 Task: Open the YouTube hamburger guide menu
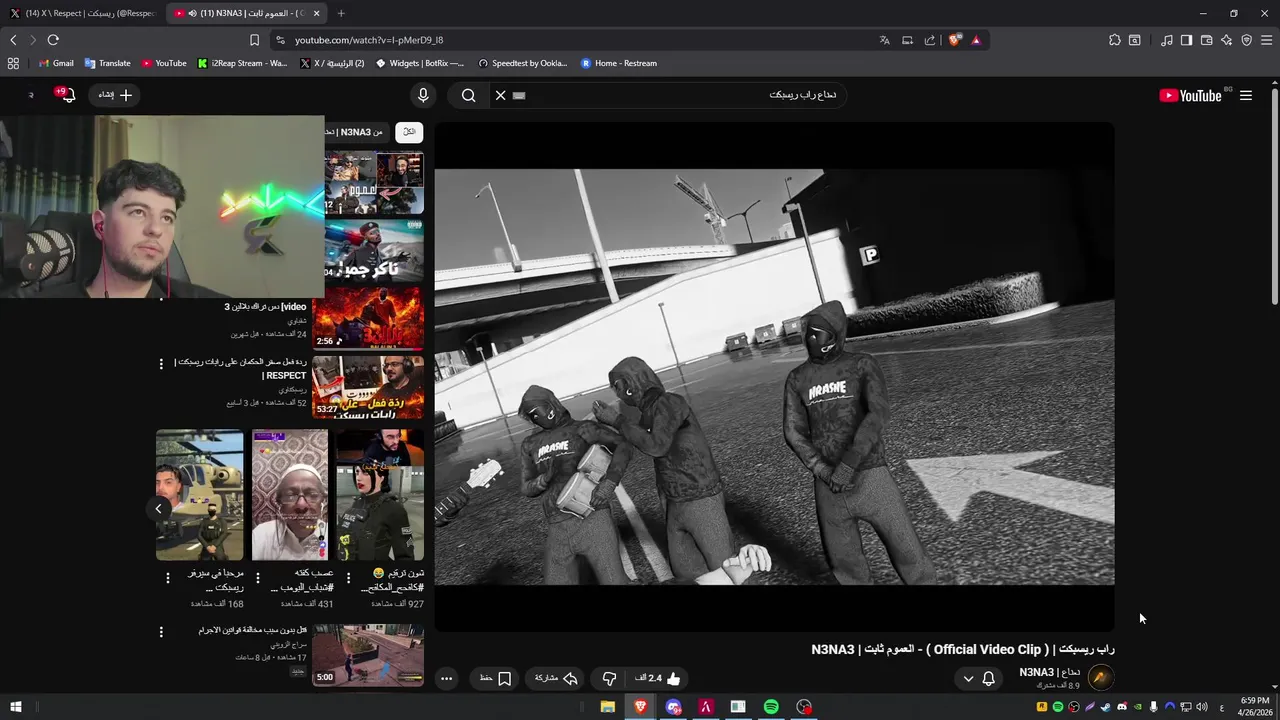(1246, 95)
